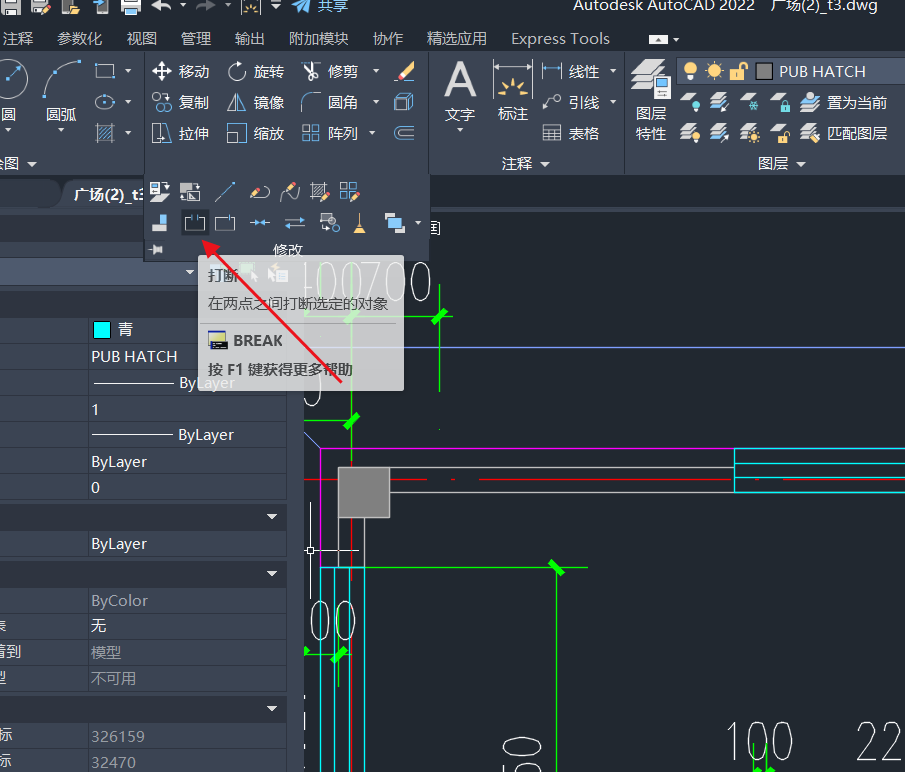Open the Linear (线性) dropdown arrow
This screenshot has width=905, height=772.
click(x=613, y=71)
